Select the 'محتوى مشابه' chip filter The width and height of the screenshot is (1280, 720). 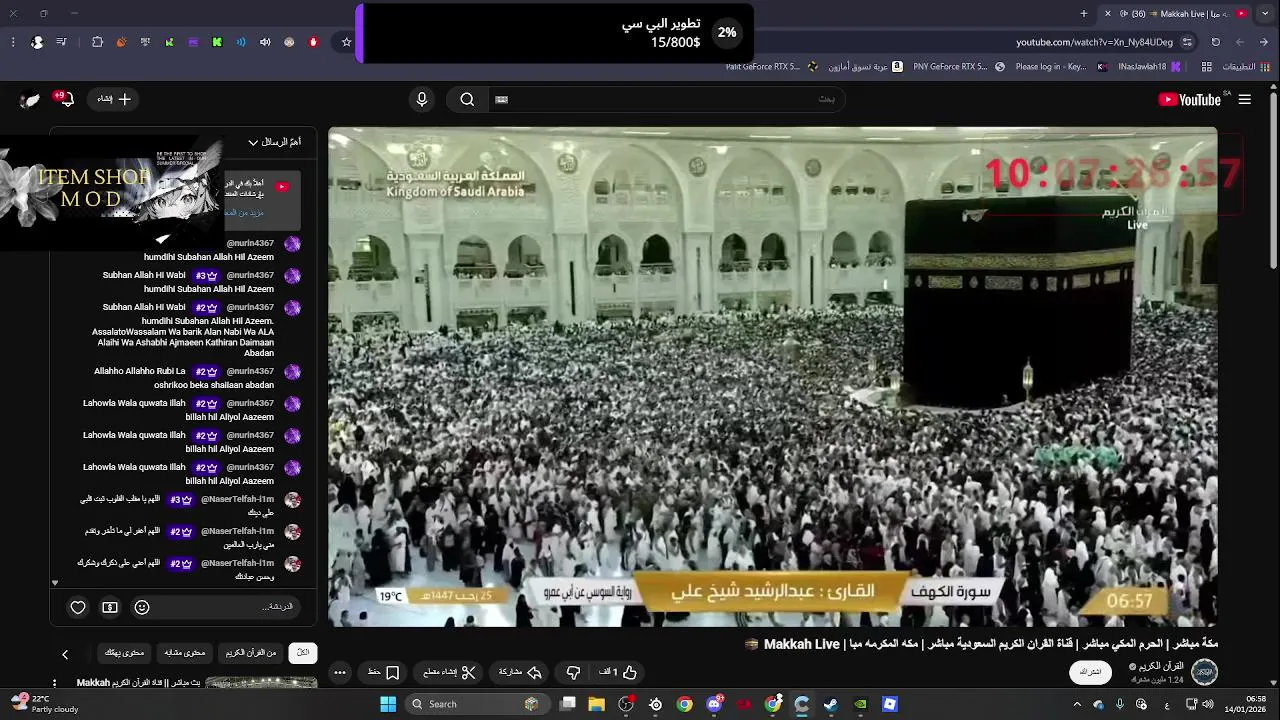(185, 653)
